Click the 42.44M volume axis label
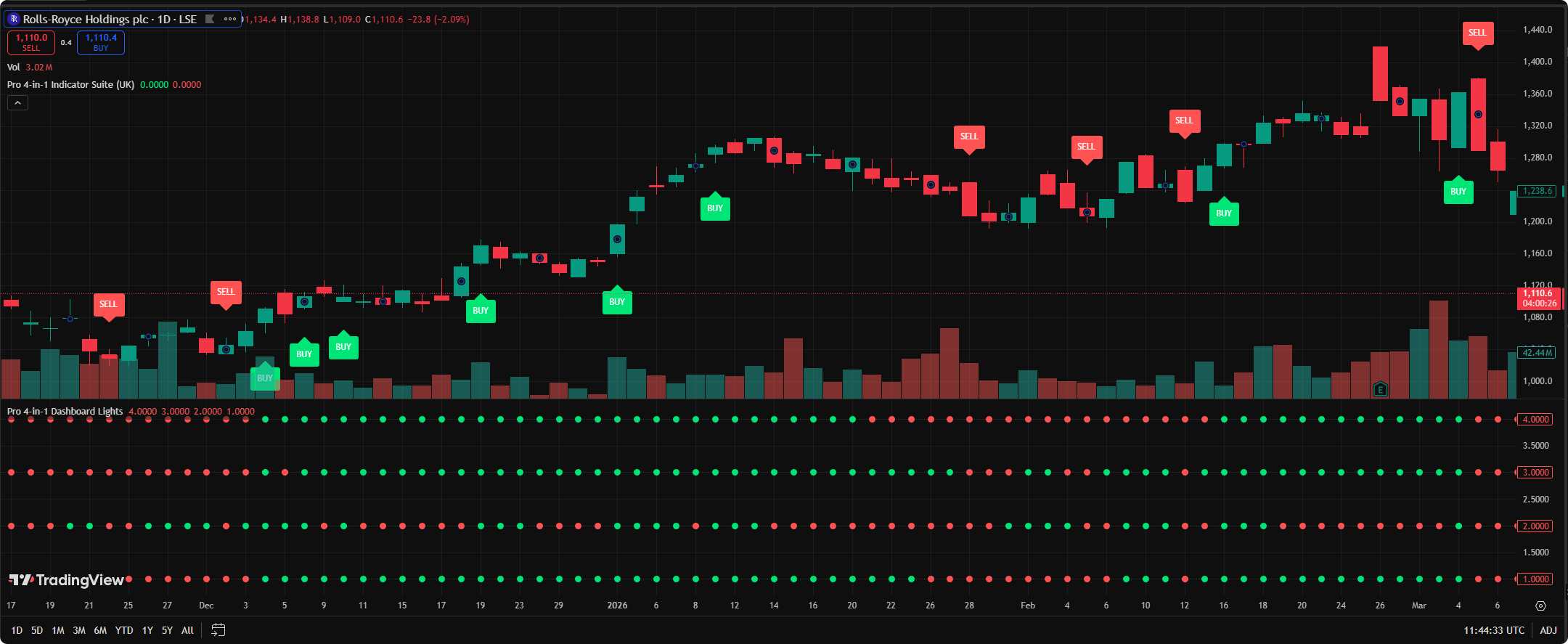 pyautogui.click(x=1537, y=353)
